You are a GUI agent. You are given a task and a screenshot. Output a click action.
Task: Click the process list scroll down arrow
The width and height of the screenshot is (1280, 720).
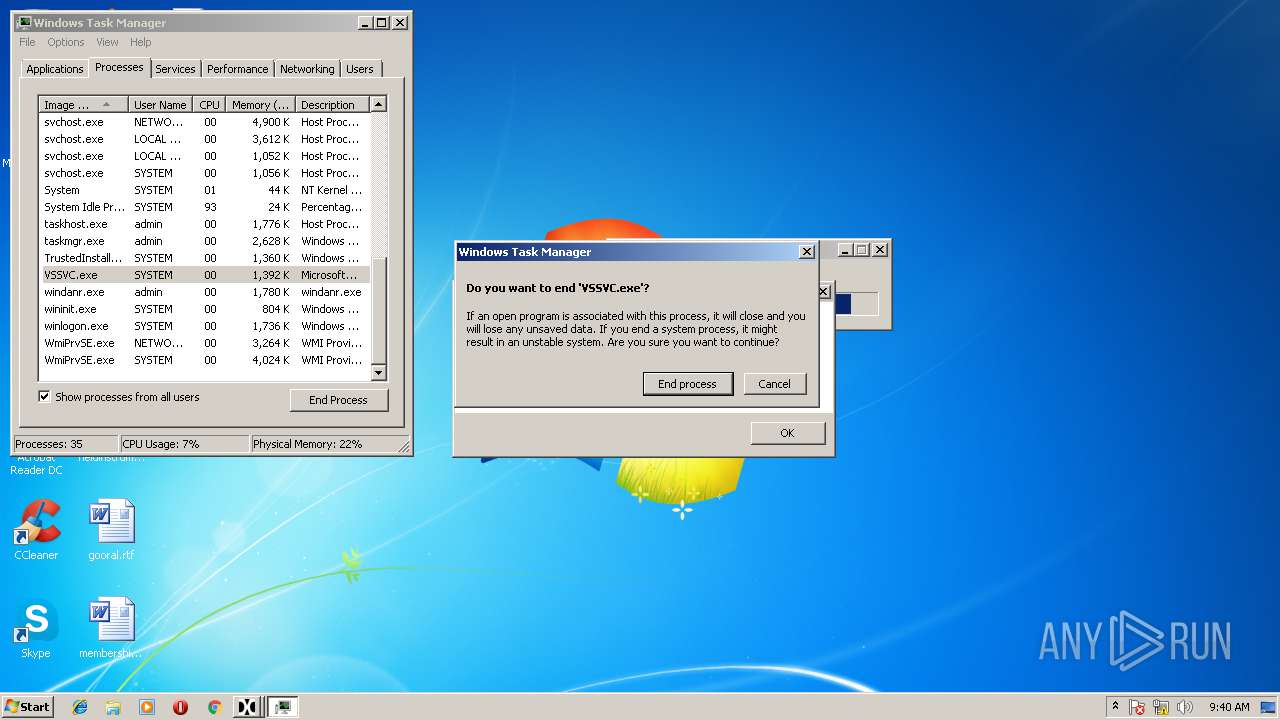(378, 373)
